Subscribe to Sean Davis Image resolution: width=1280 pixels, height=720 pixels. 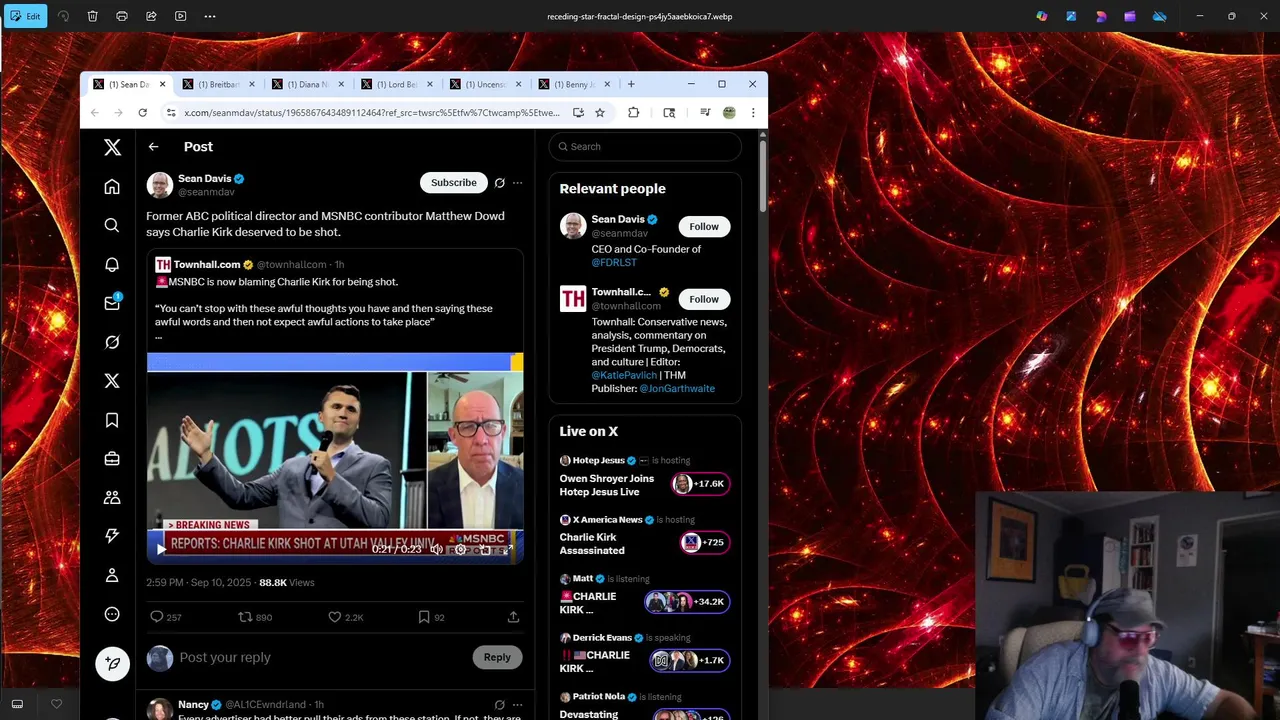click(453, 183)
